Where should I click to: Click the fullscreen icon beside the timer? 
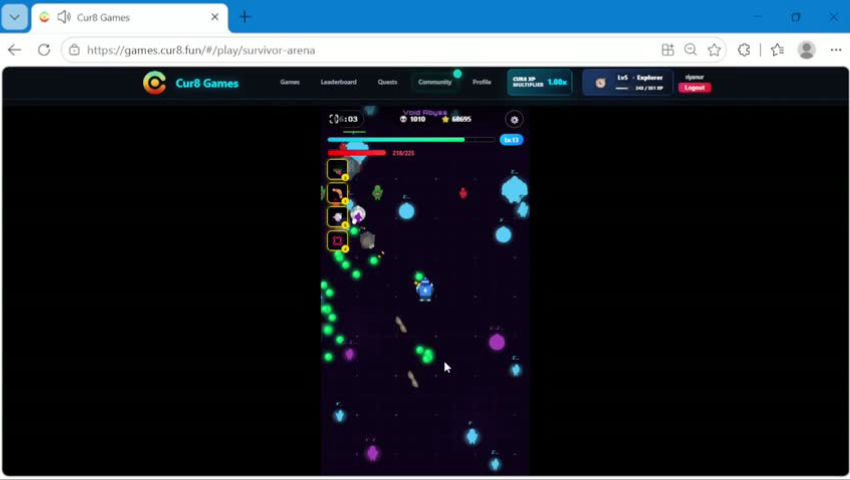[x=334, y=119]
